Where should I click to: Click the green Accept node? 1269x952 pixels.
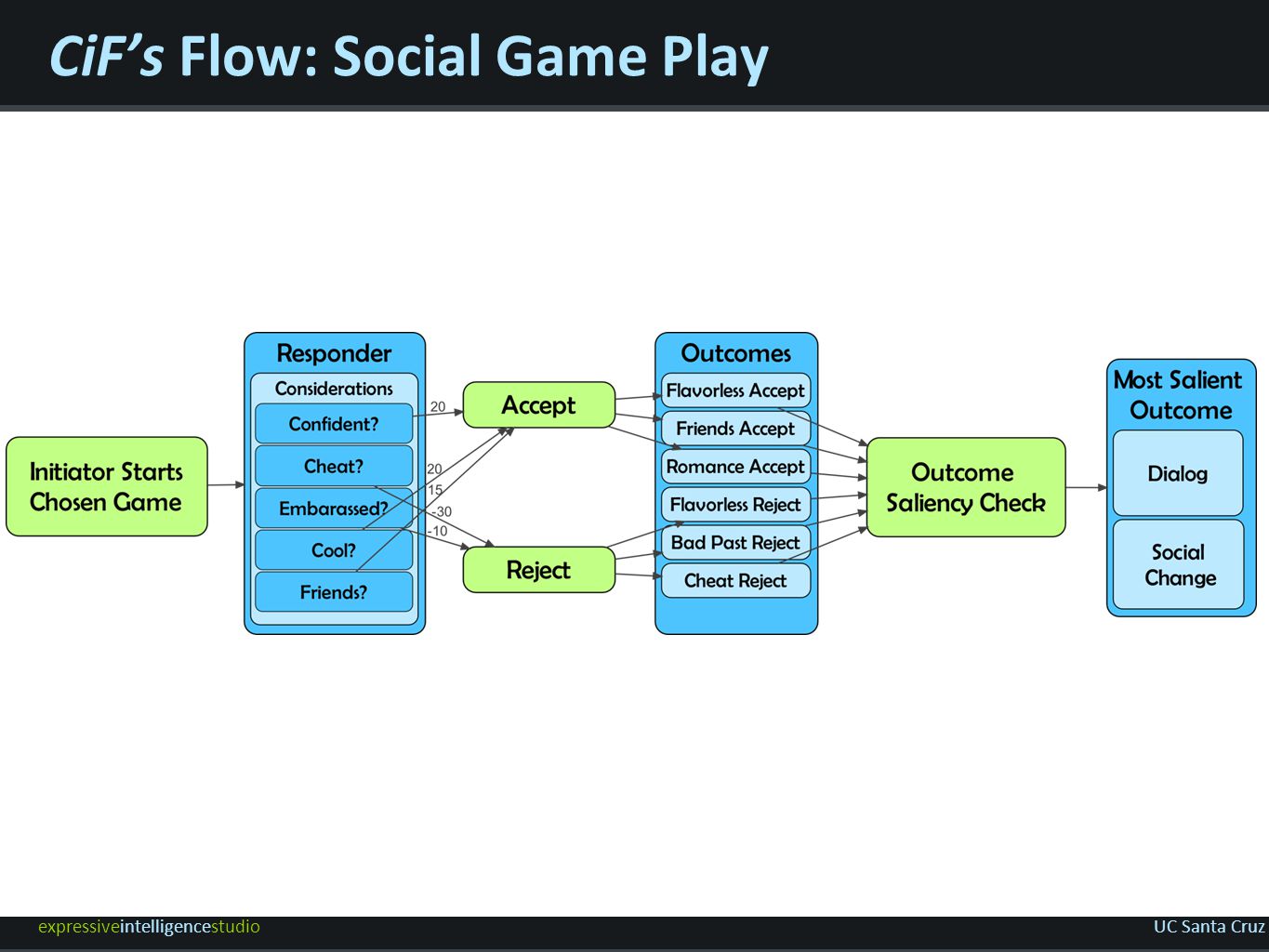pyautogui.click(x=539, y=405)
